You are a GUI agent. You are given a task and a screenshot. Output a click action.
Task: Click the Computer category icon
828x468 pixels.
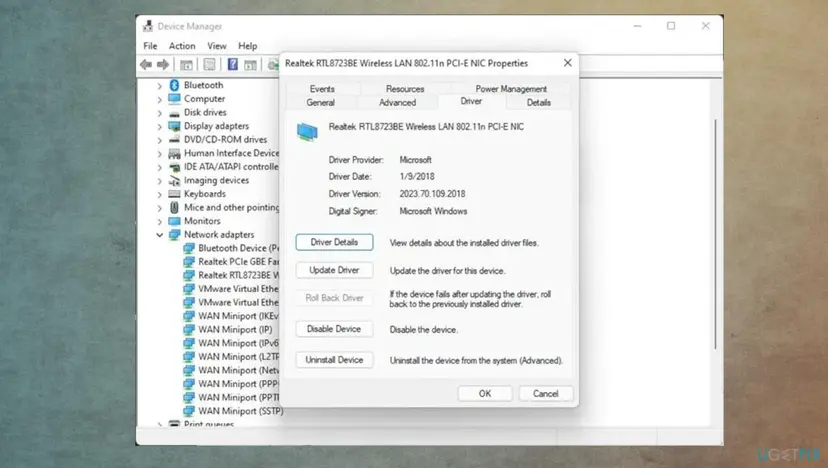174,99
